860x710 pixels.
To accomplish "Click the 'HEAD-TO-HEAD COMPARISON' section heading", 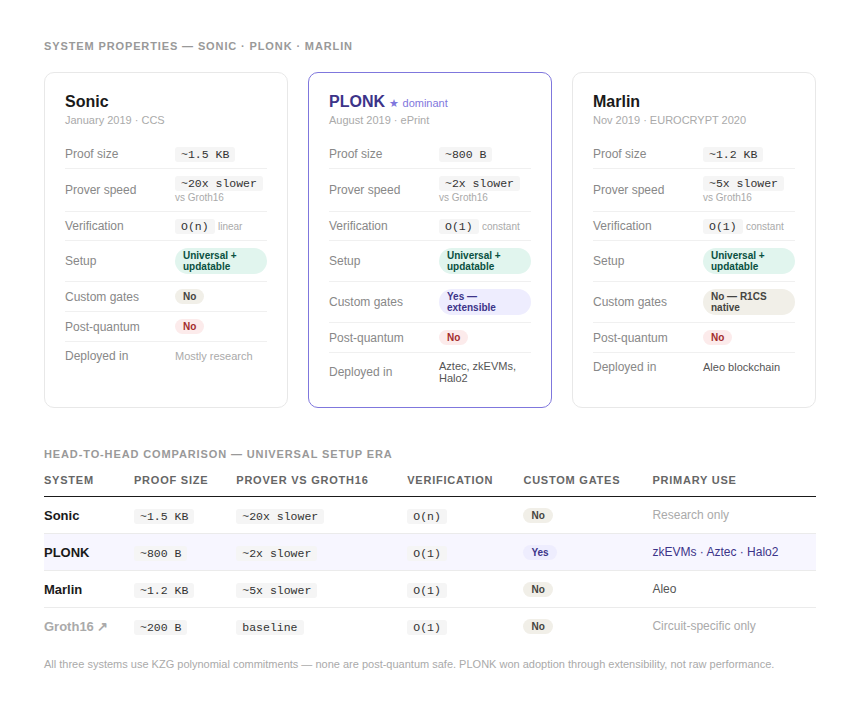I will click(x=218, y=454).
